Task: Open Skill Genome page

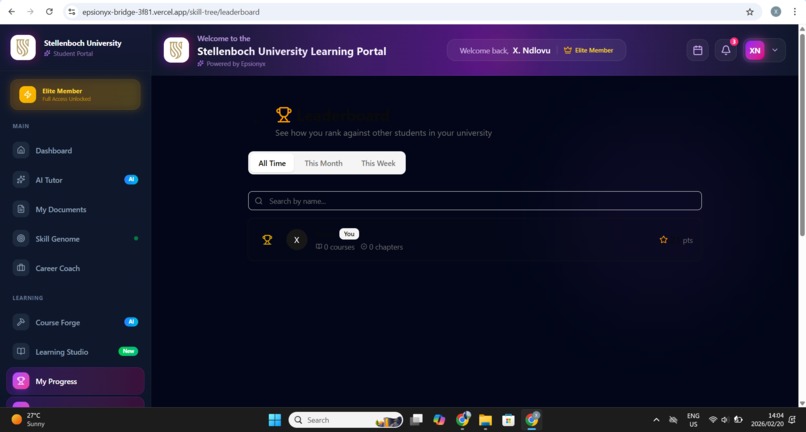Action: 75,239
